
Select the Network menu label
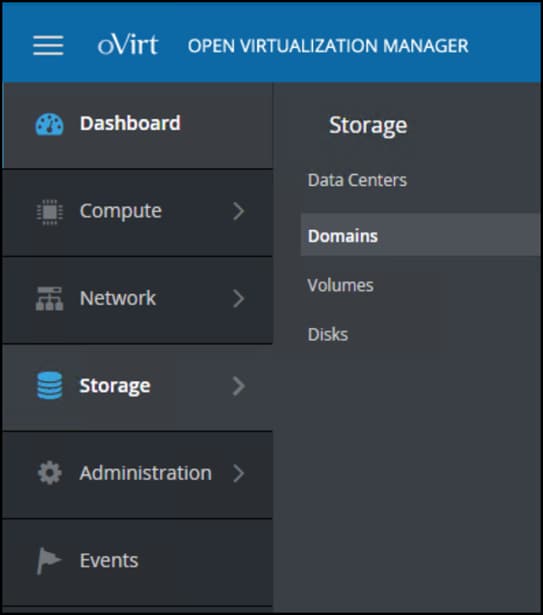coord(118,298)
